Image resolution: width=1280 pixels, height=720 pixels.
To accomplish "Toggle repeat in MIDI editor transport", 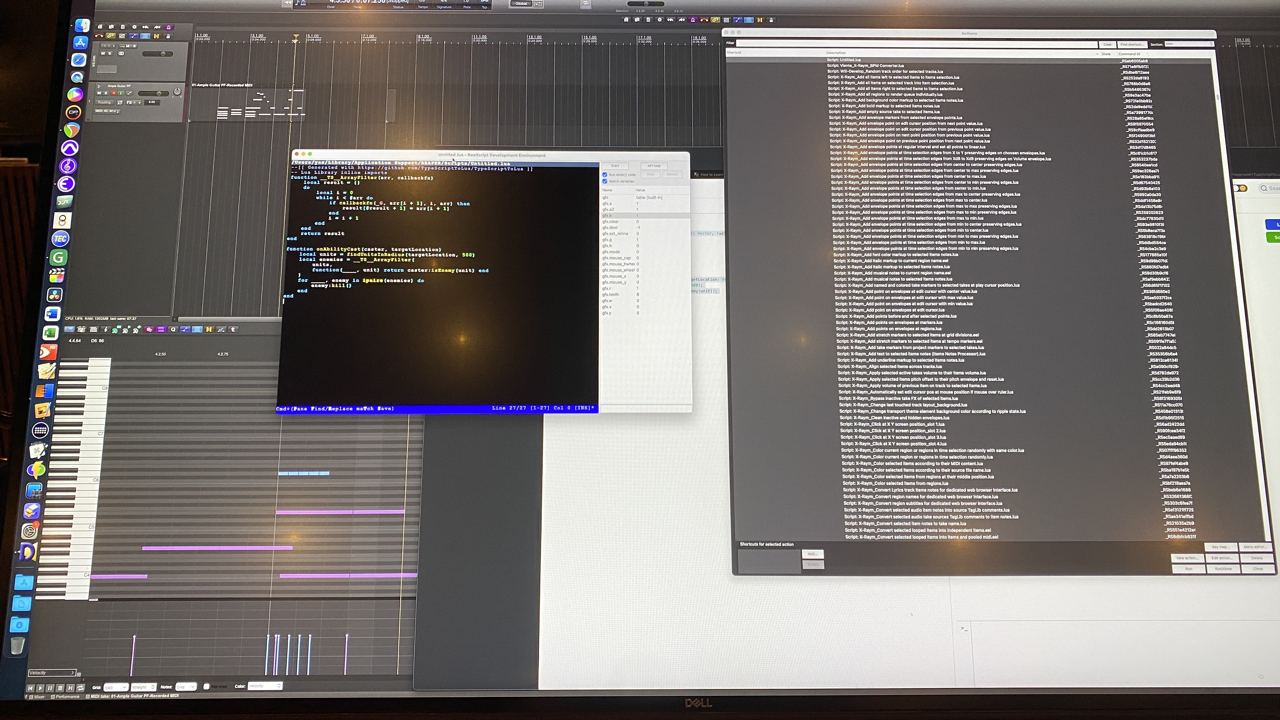I will (x=81, y=688).
